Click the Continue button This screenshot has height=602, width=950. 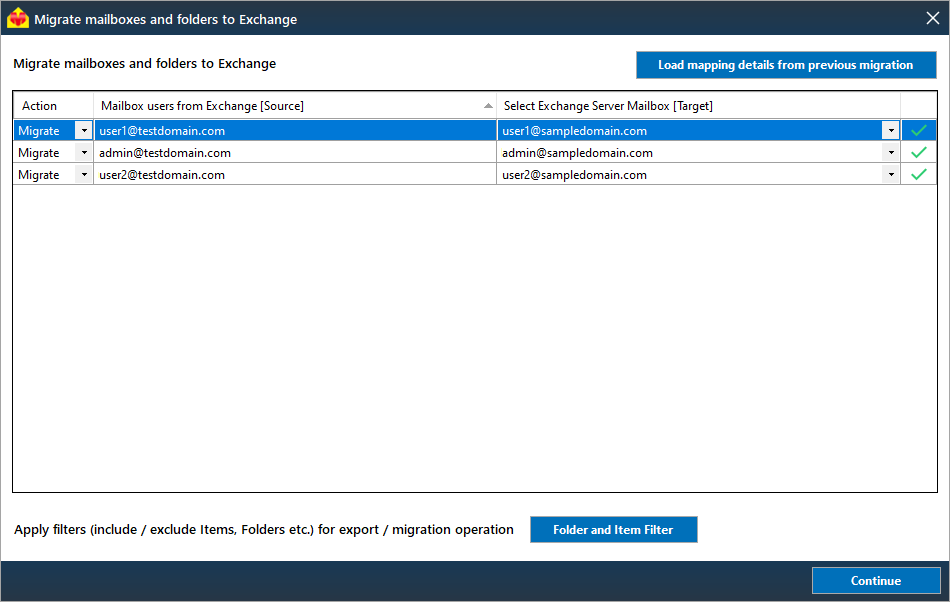(875, 580)
